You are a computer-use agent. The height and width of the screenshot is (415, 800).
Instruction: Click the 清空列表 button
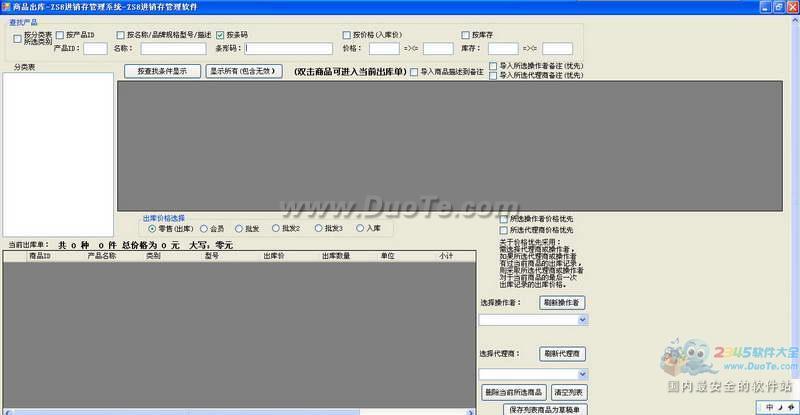coord(568,393)
